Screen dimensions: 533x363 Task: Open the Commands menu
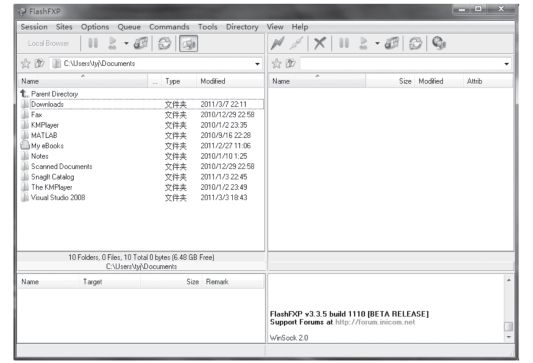pyautogui.click(x=169, y=27)
